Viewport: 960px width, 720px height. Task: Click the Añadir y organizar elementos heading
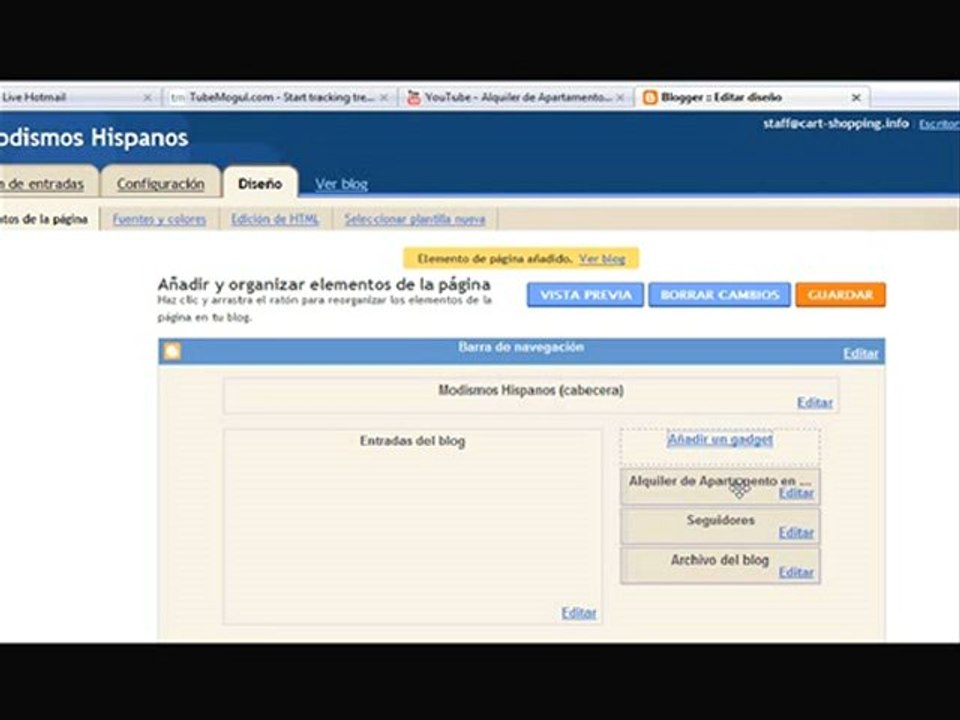(x=324, y=284)
